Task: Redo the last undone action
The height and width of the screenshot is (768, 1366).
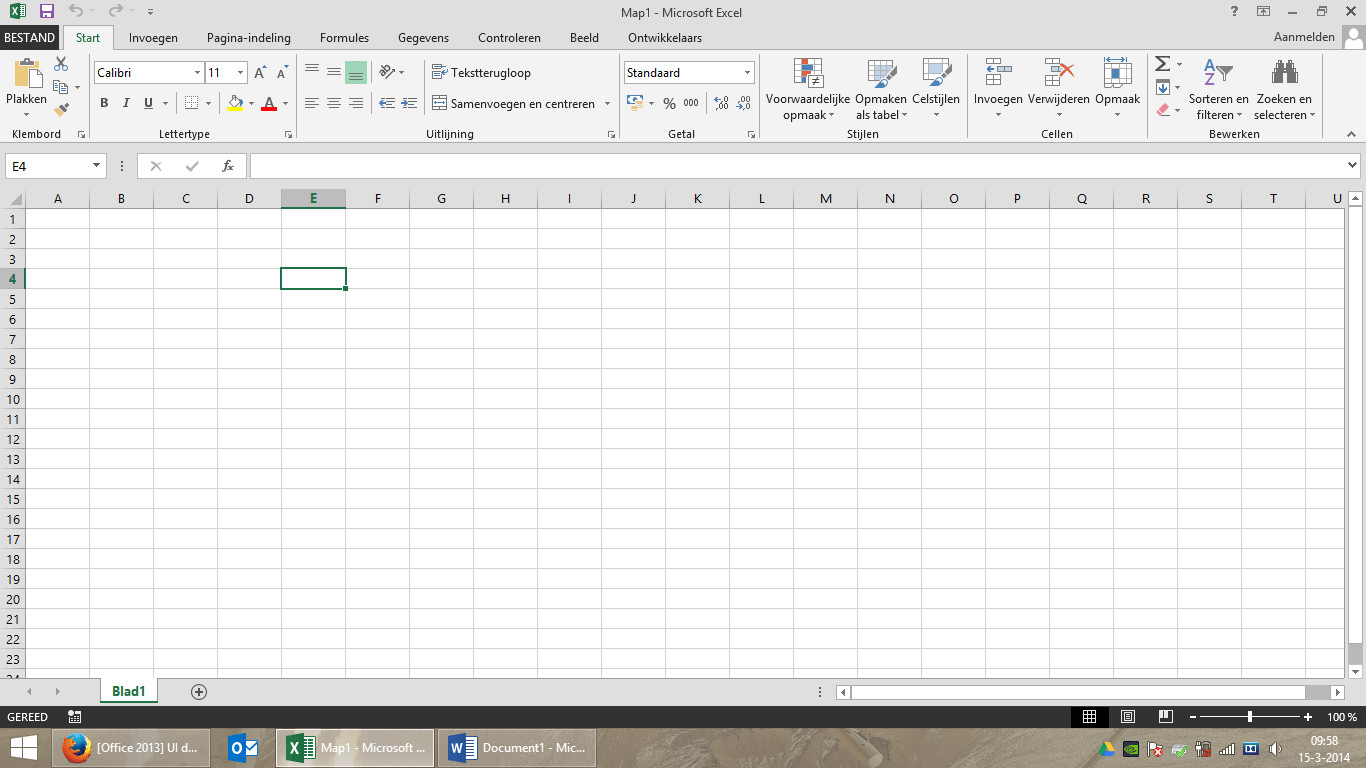Action: [115, 12]
